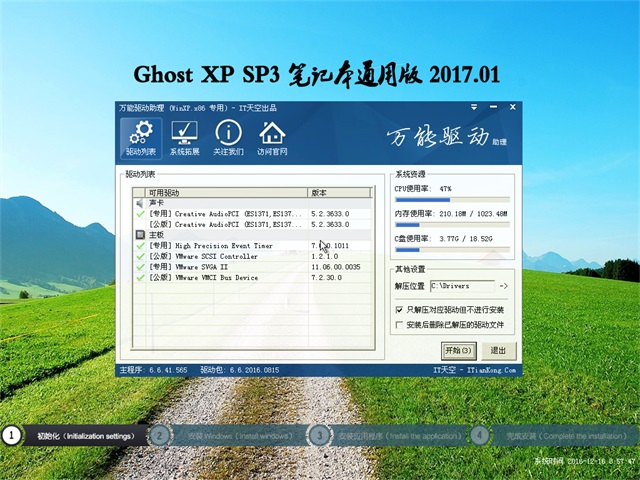
Task: Select the [公版] Creative AudioPCI driver row
Action: (252, 224)
